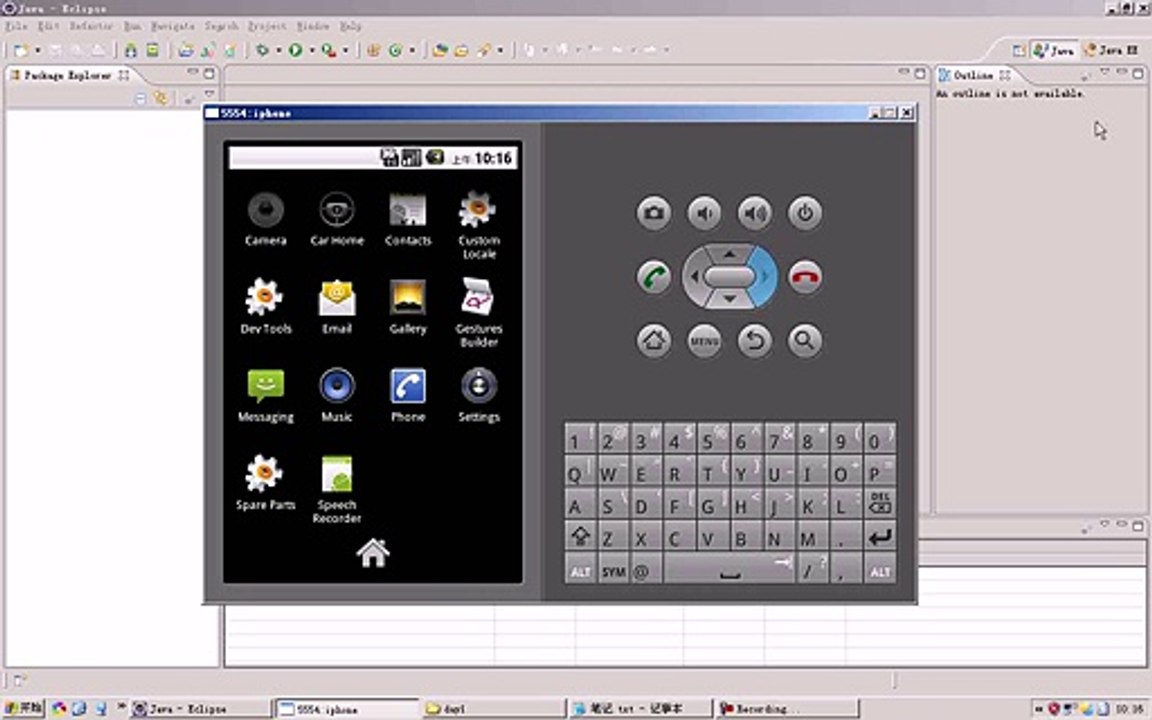The height and width of the screenshot is (720, 1152).
Task: Open the Refactor menu in Eclipse
Action: [x=91, y=26]
